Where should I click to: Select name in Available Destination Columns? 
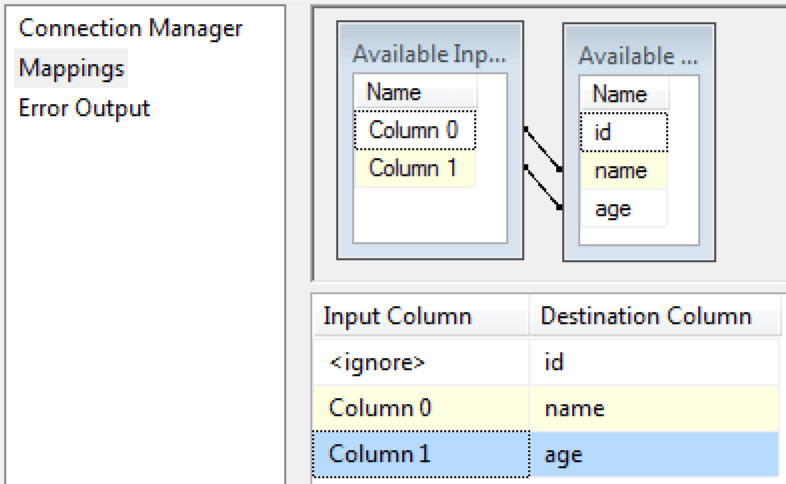click(x=623, y=171)
